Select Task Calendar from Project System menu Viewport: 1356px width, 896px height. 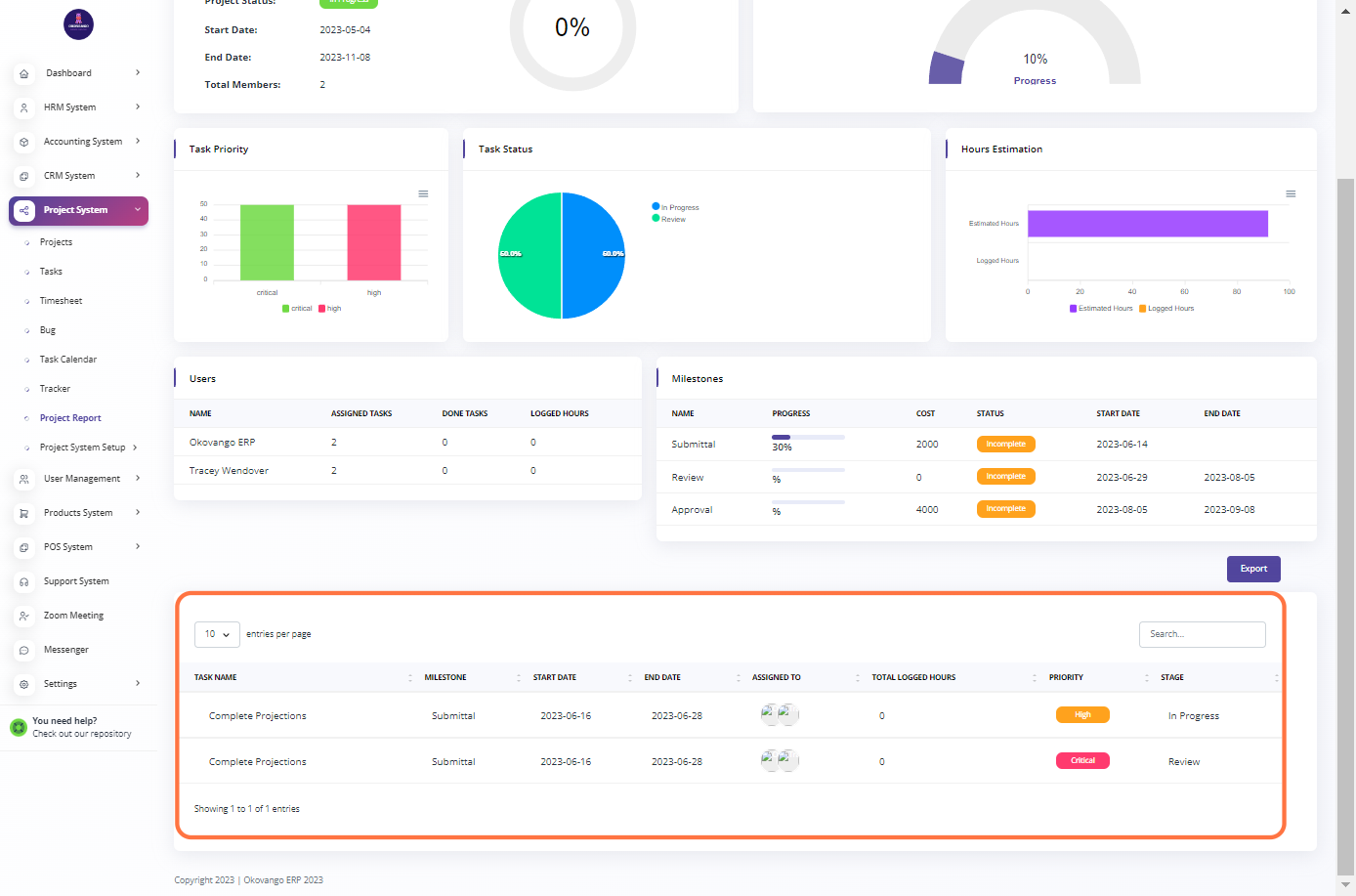pyautogui.click(x=67, y=360)
